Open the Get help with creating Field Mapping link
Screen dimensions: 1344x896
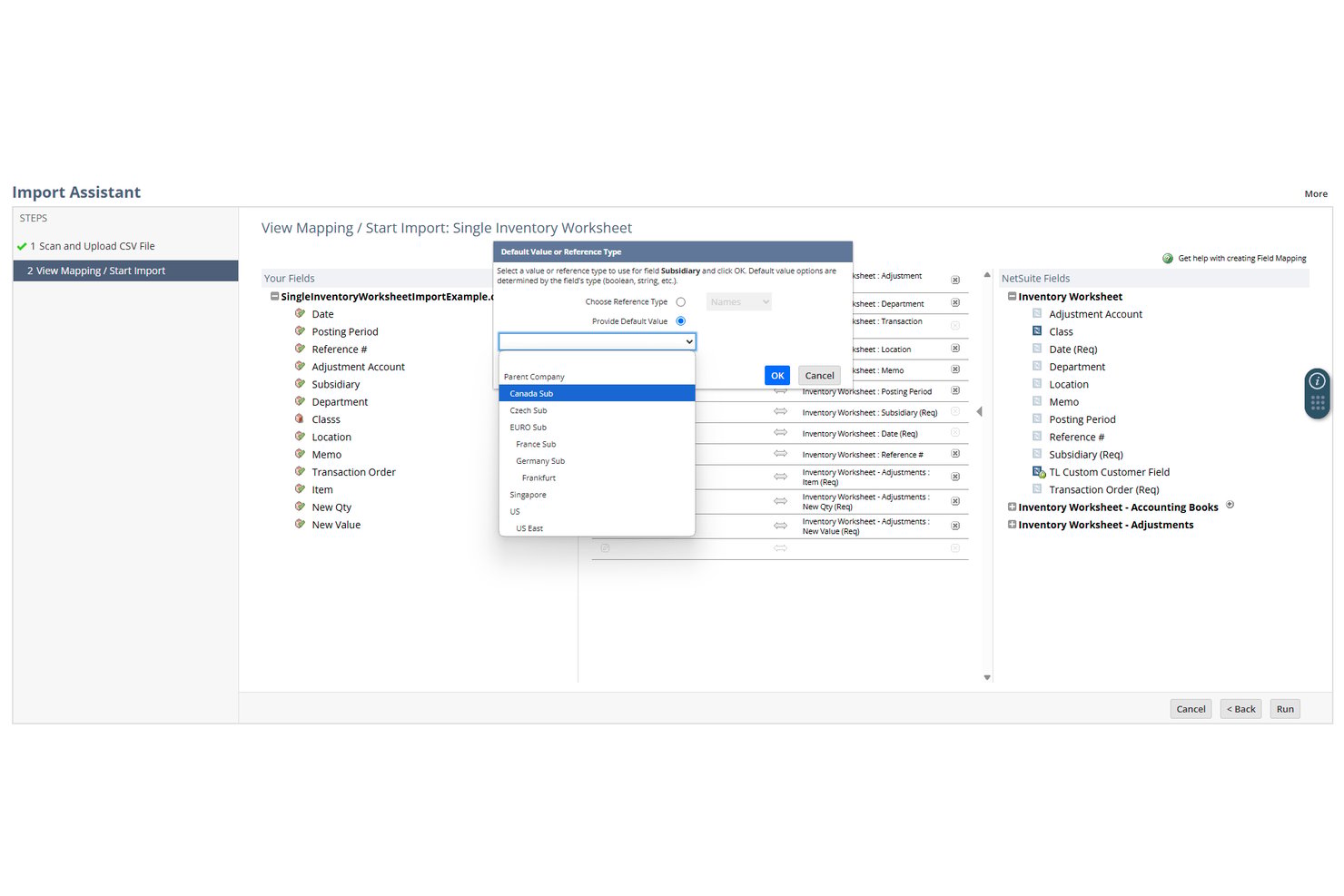pos(1242,259)
